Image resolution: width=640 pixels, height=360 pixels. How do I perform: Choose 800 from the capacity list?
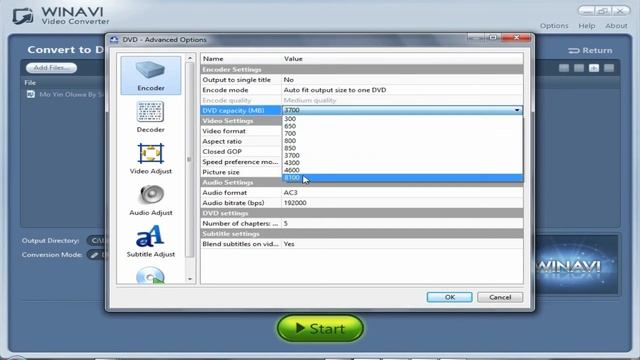pos(402,141)
